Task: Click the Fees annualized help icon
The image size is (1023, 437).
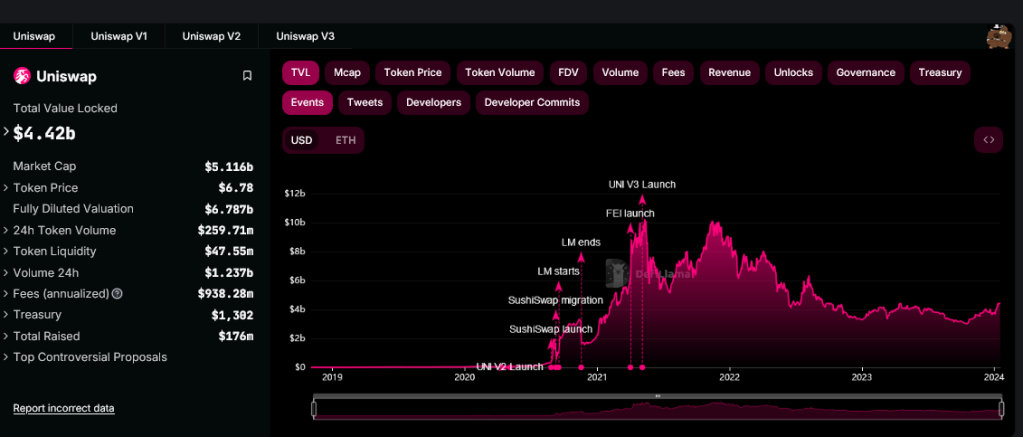Action: tap(117, 294)
